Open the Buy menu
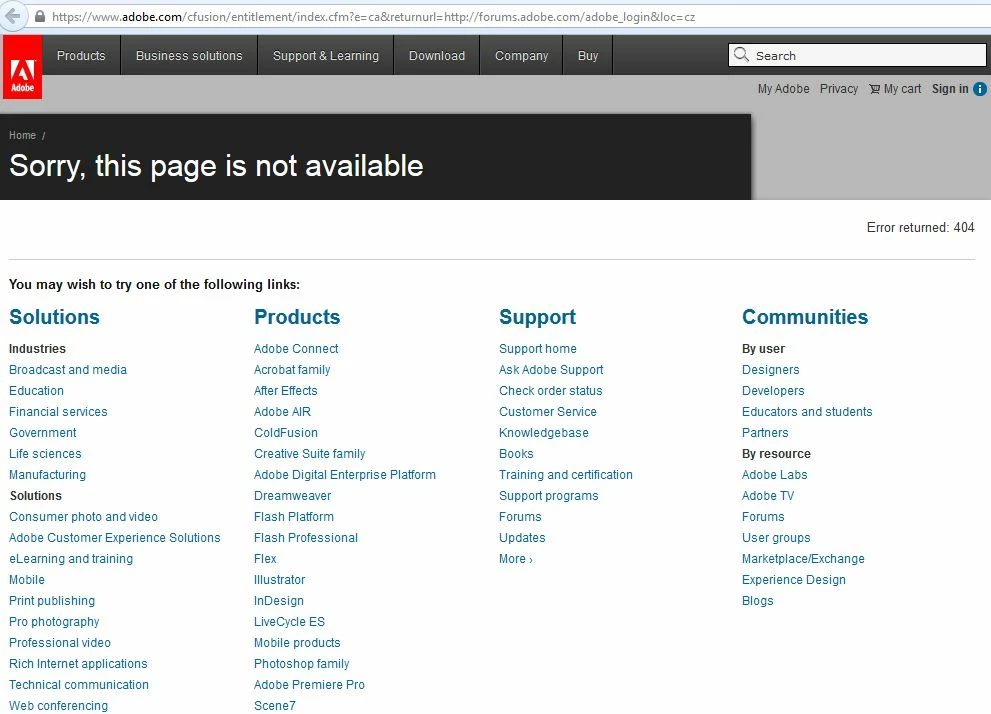The width and height of the screenshot is (991, 714). pos(588,56)
